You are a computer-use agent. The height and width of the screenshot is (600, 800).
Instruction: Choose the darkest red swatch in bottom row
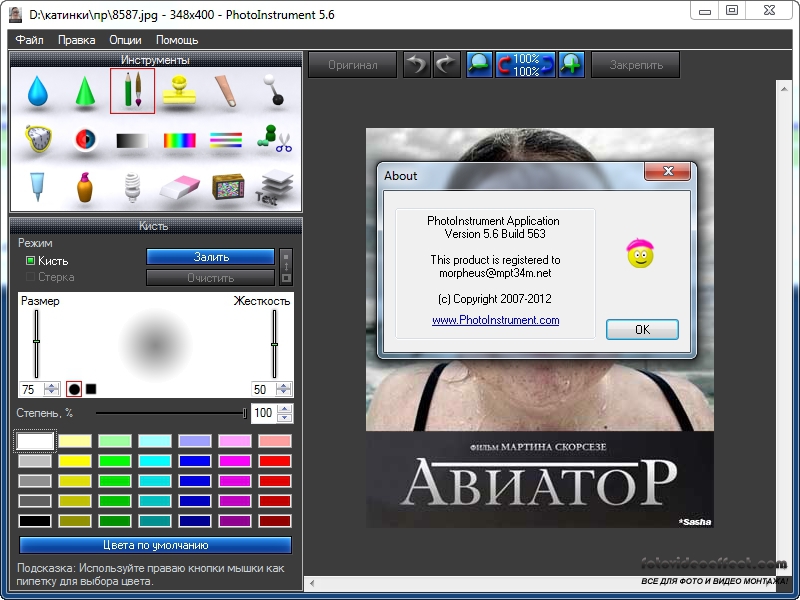coord(274,521)
